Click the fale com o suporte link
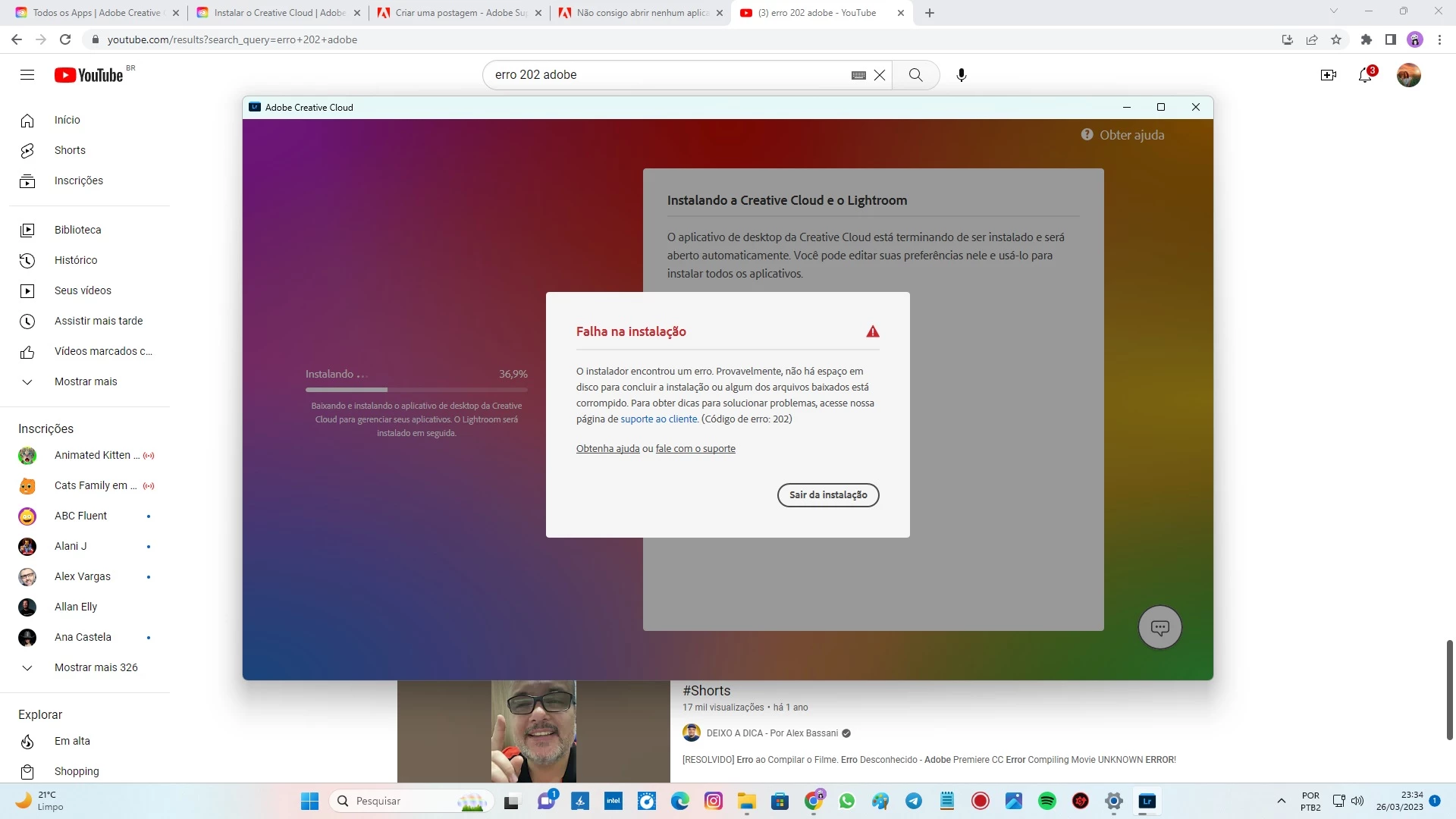Image resolution: width=1456 pixels, height=819 pixels. [x=695, y=449]
